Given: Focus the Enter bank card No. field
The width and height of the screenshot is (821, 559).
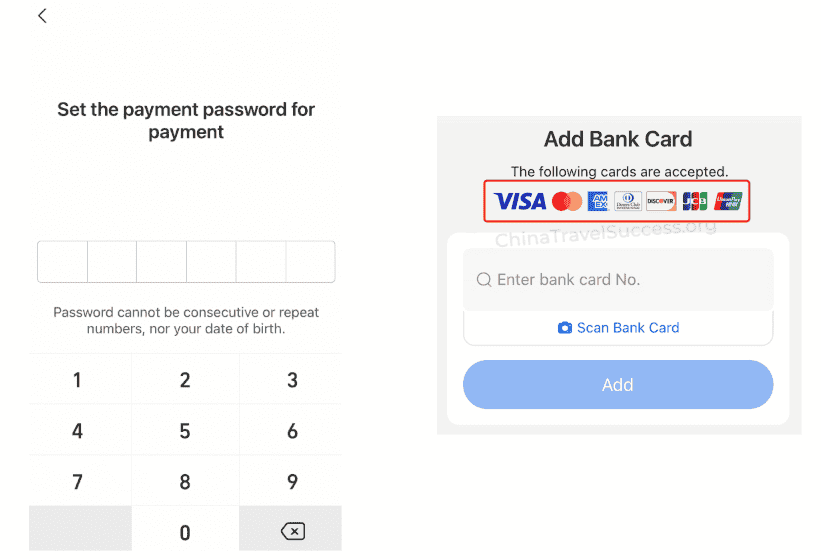Looking at the screenshot, I should [x=630, y=280].
